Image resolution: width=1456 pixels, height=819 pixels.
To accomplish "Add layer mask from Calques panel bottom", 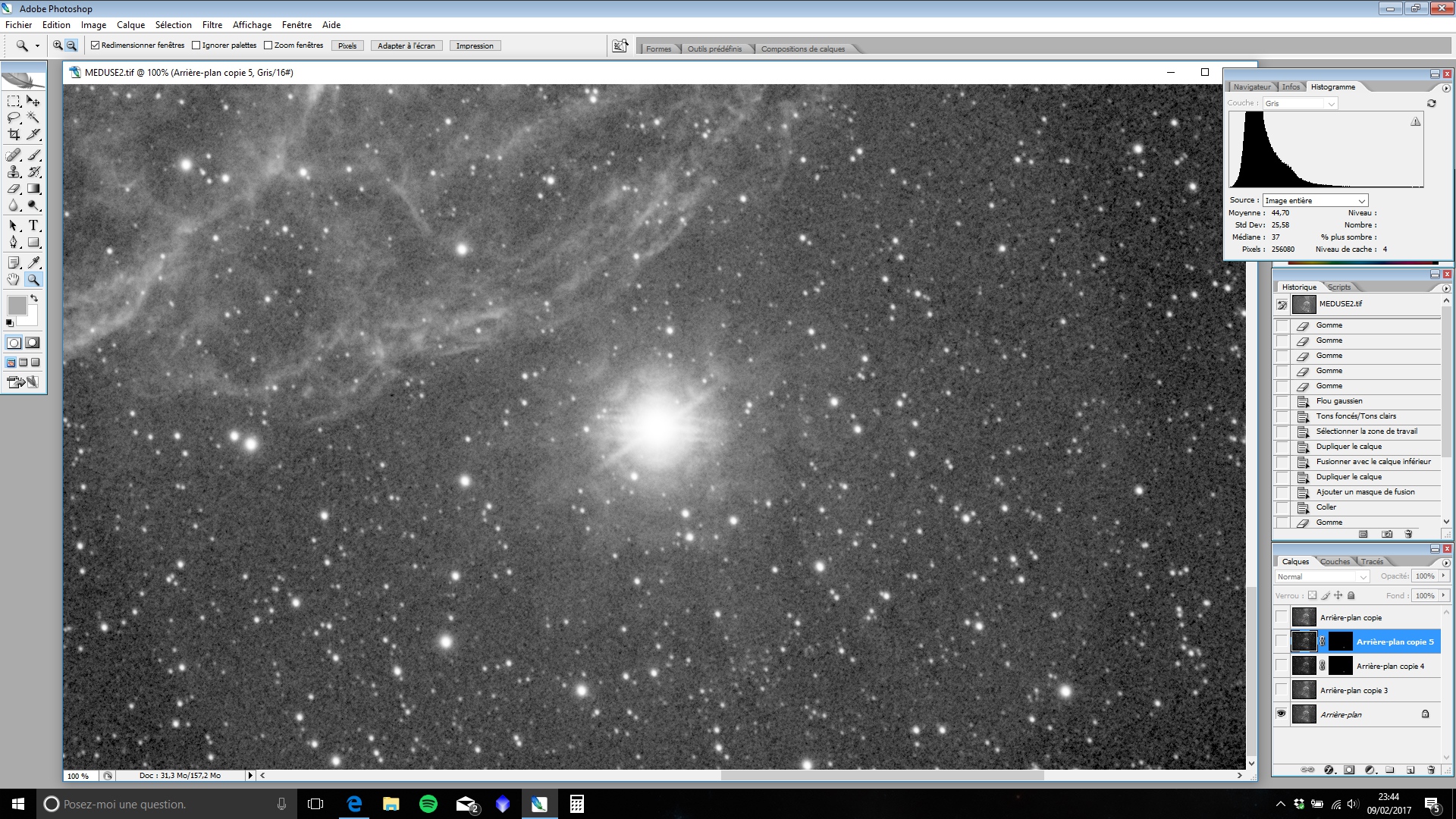I will 1349,770.
